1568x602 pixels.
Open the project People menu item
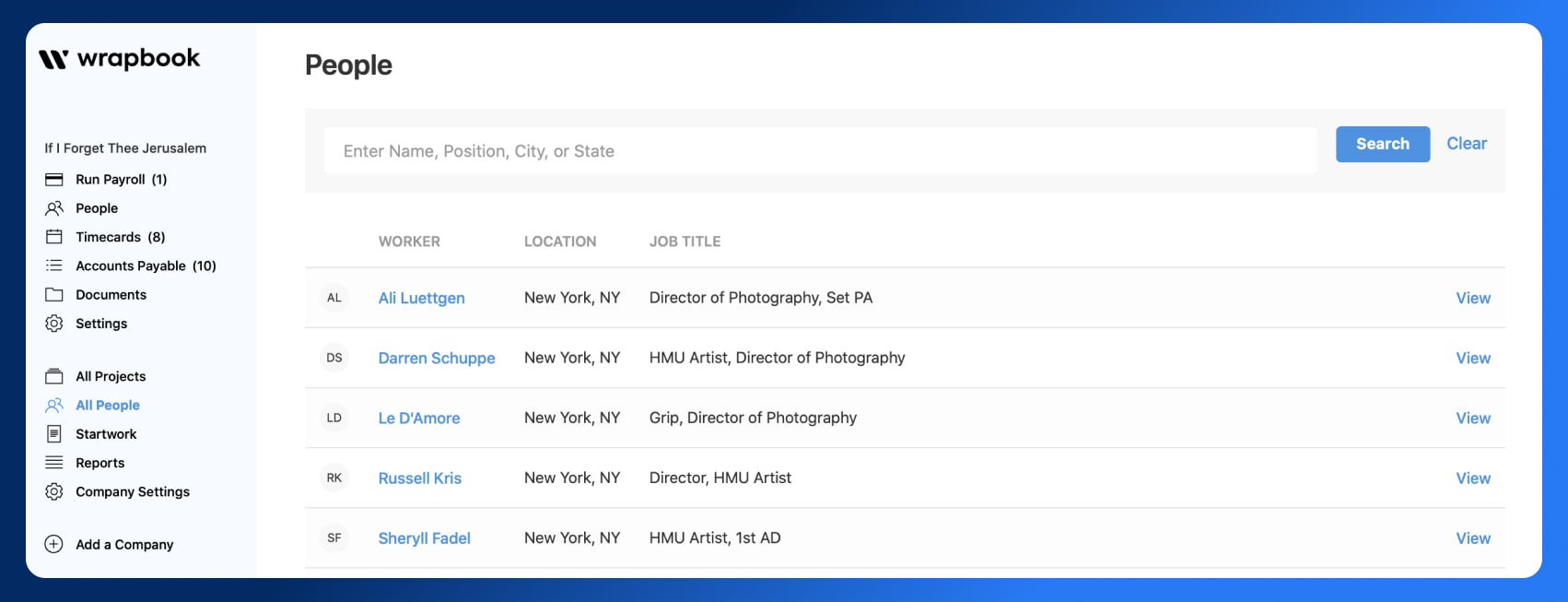coord(96,208)
